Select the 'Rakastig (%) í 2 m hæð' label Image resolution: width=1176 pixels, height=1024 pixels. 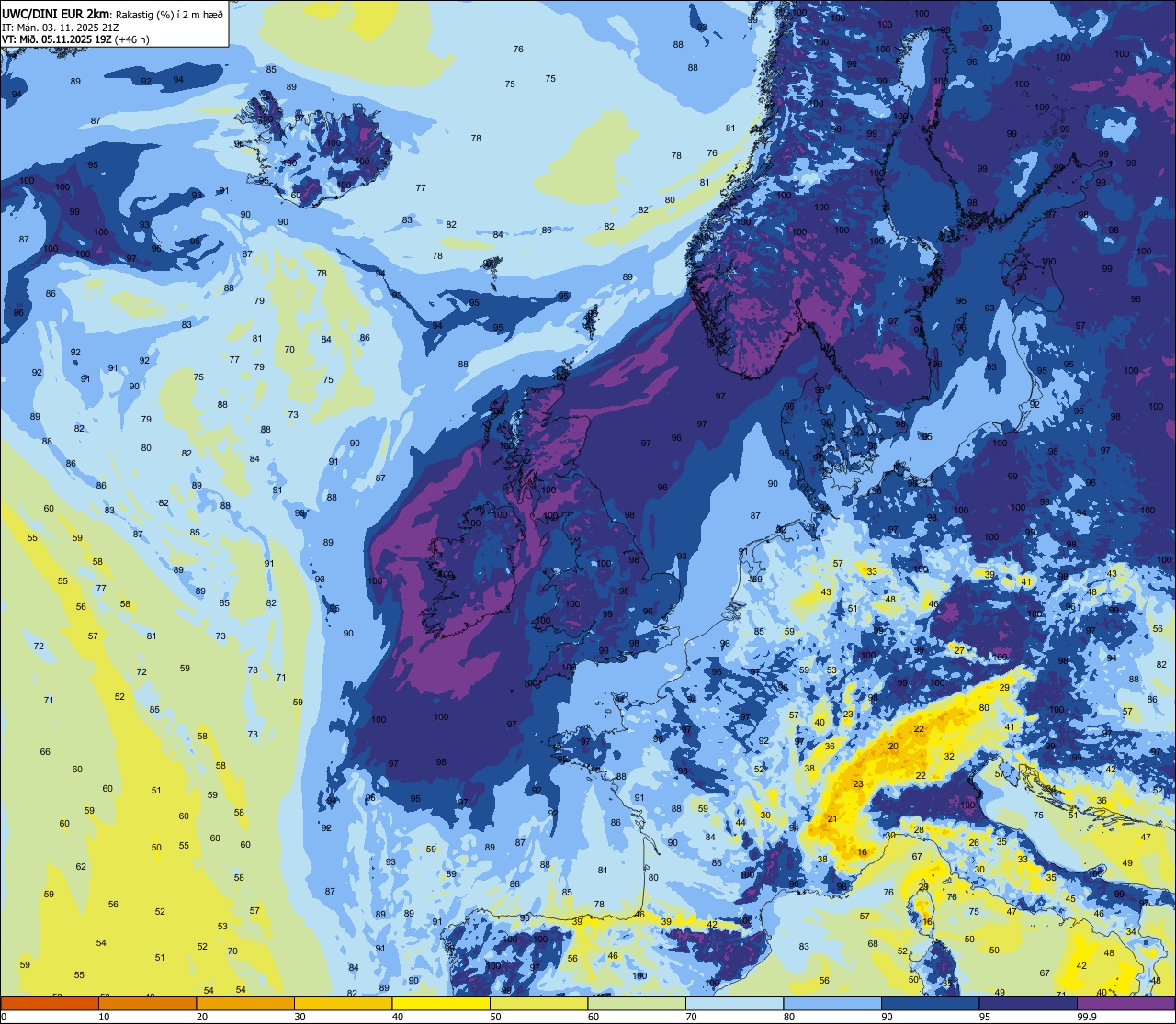point(170,15)
